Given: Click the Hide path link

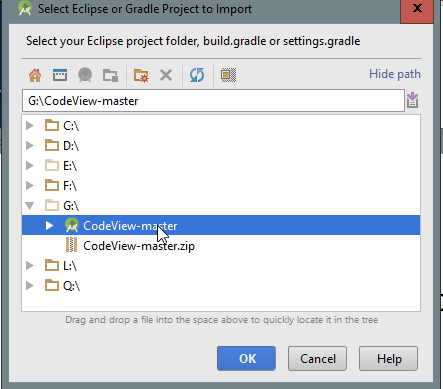Looking at the screenshot, I should point(395,74).
